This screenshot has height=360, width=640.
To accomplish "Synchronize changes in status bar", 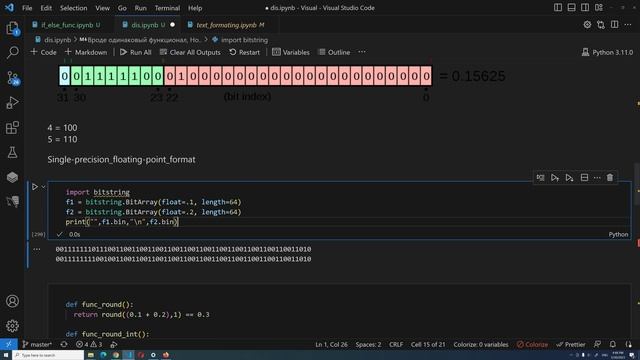I will click(64, 344).
